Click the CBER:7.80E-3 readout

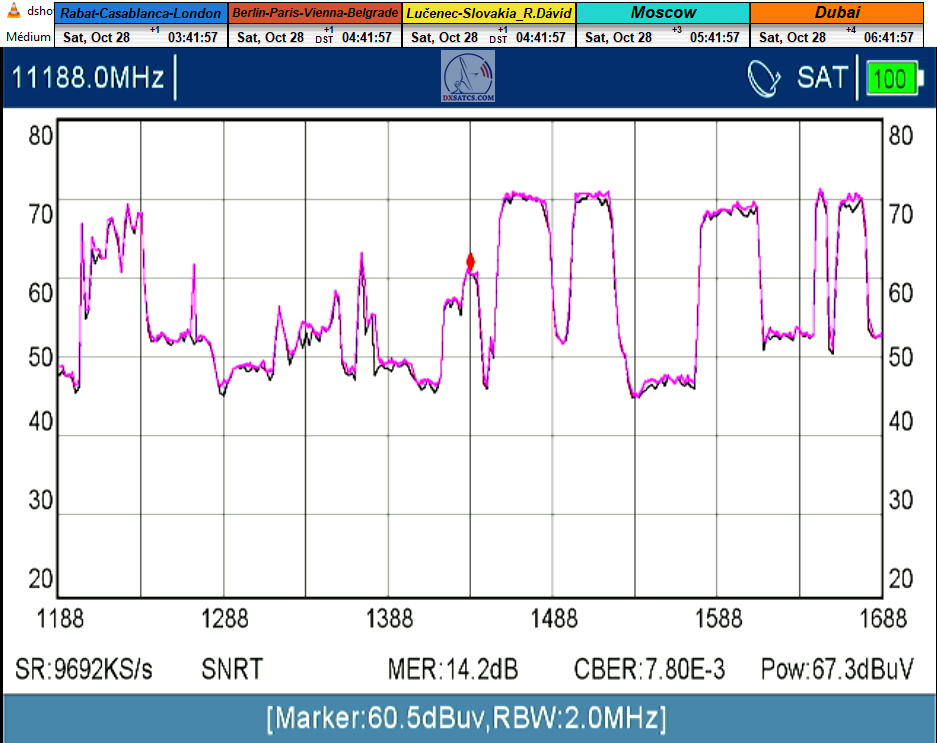coord(649,669)
